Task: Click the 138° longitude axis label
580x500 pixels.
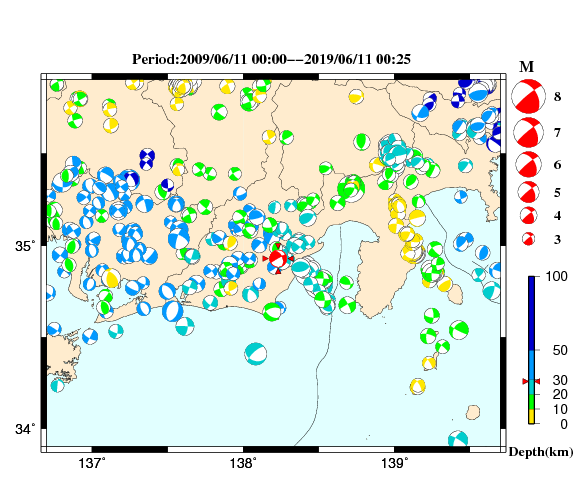Action: tap(243, 463)
